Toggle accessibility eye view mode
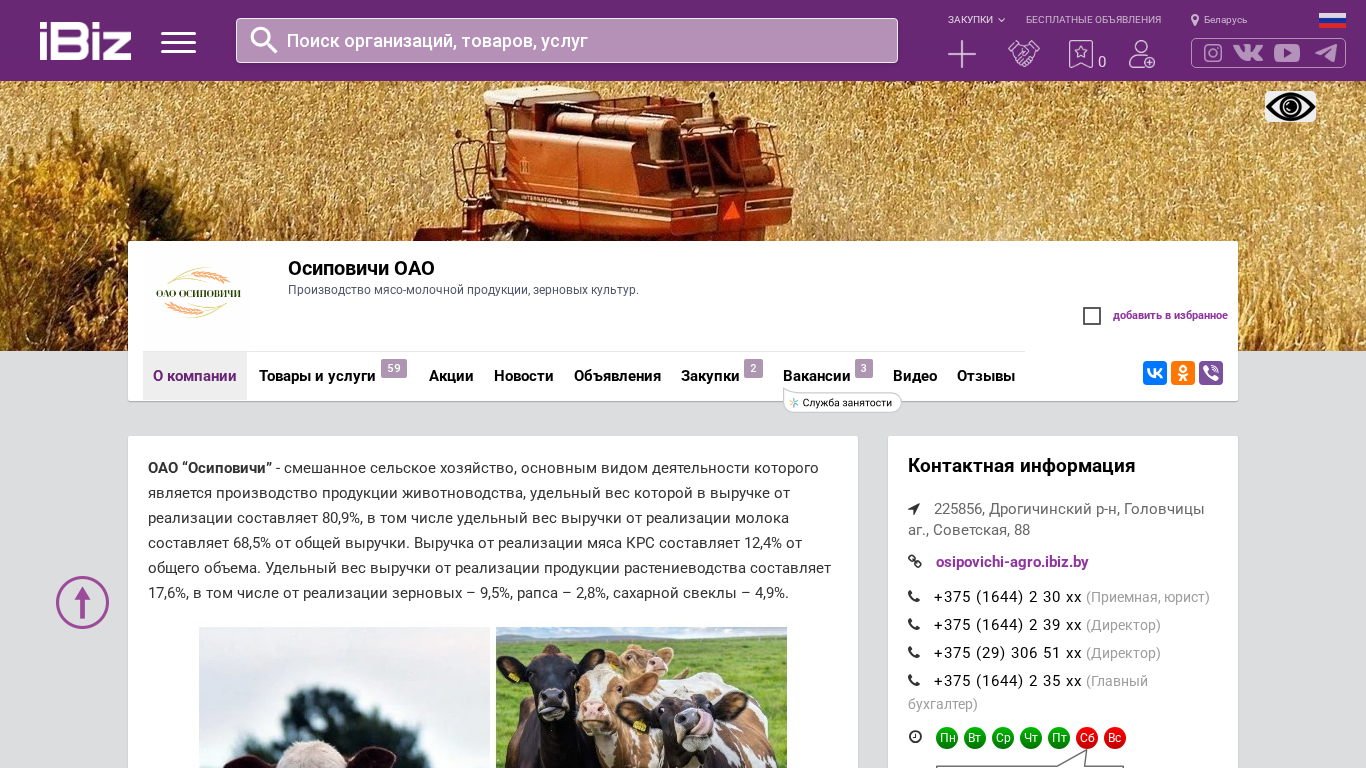 click(1290, 107)
